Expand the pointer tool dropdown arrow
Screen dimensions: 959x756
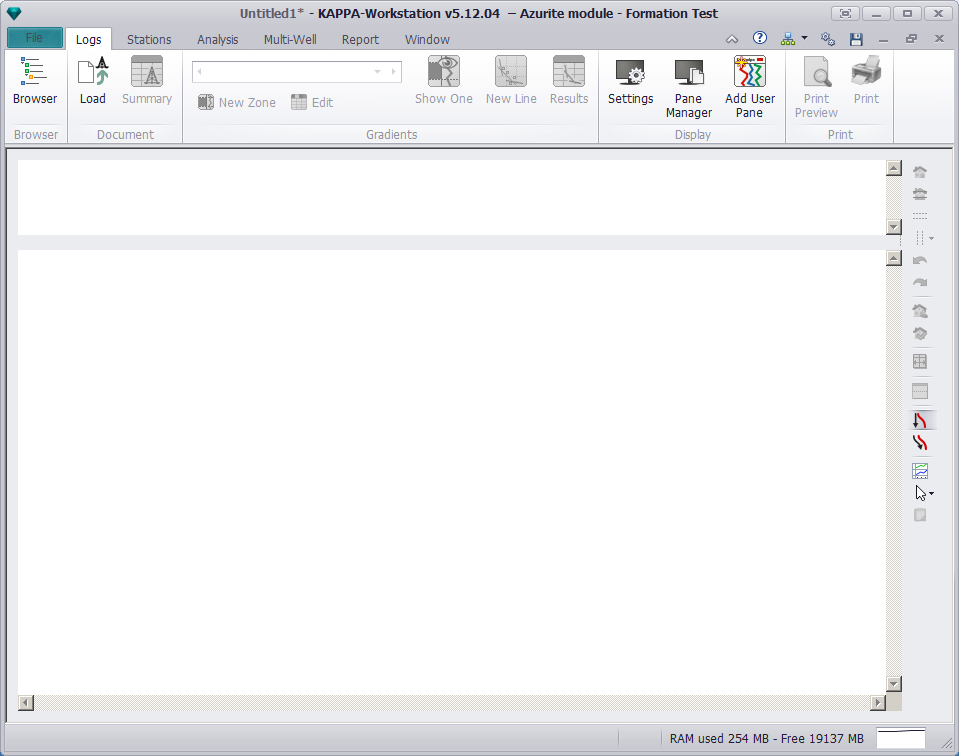tap(931, 493)
